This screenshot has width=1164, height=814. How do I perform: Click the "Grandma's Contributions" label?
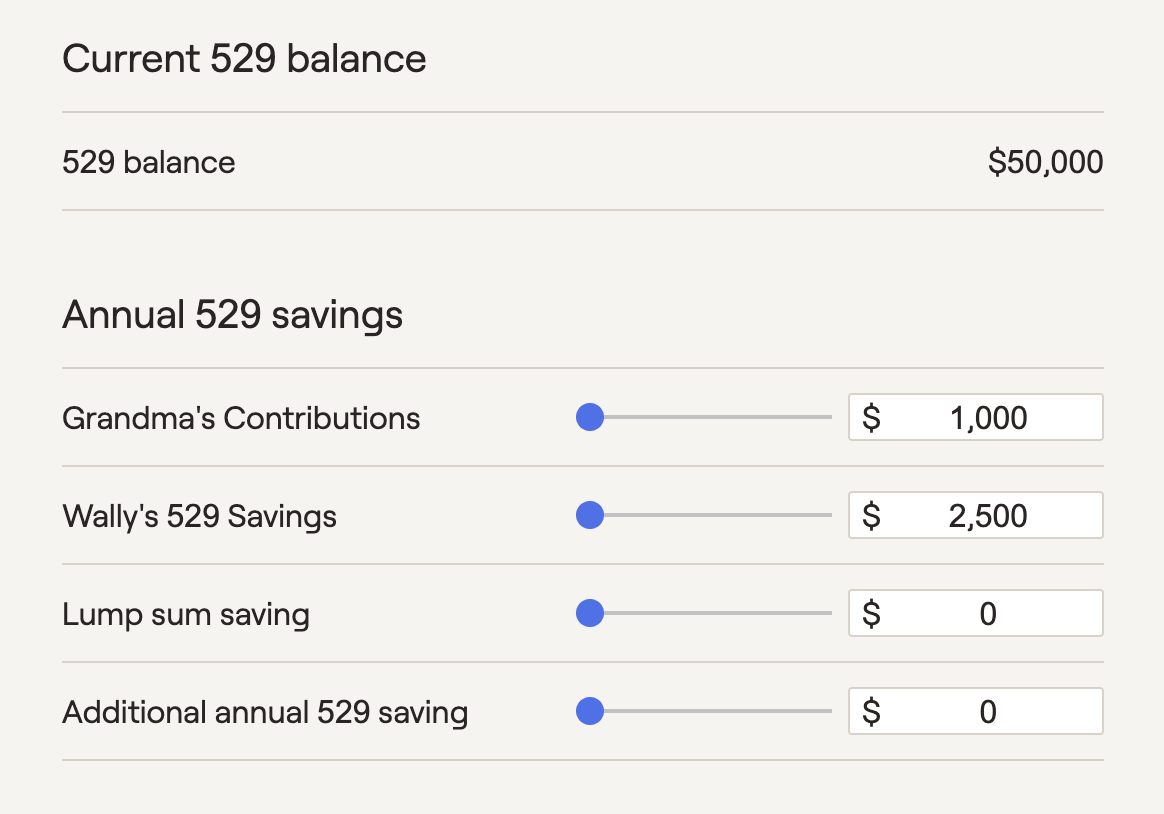[x=241, y=417]
